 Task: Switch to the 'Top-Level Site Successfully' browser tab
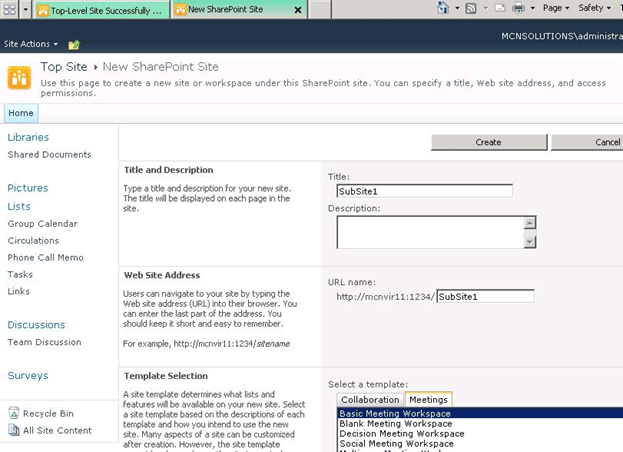[102, 10]
